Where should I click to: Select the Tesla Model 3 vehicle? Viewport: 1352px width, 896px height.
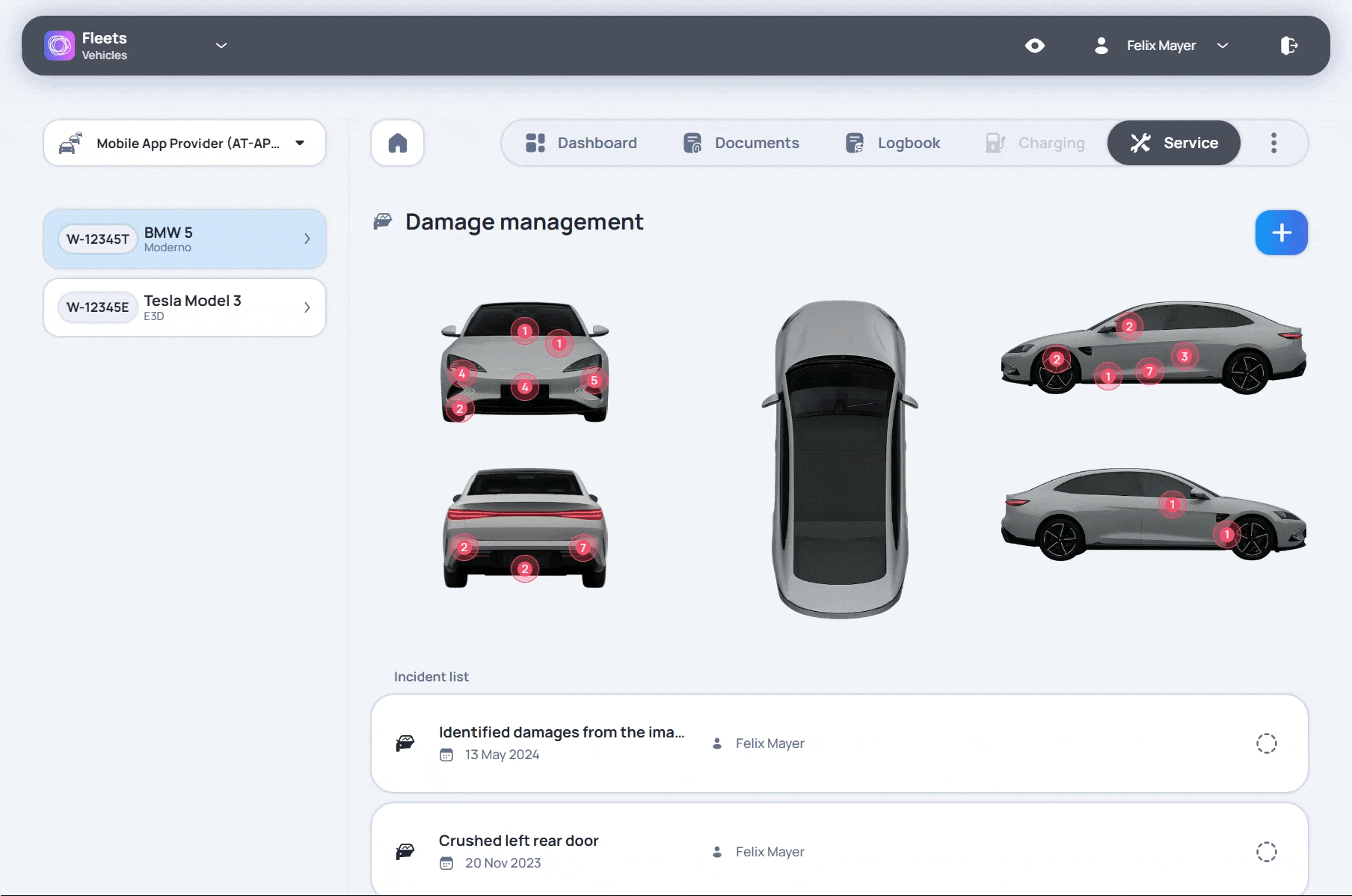[x=185, y=307]
